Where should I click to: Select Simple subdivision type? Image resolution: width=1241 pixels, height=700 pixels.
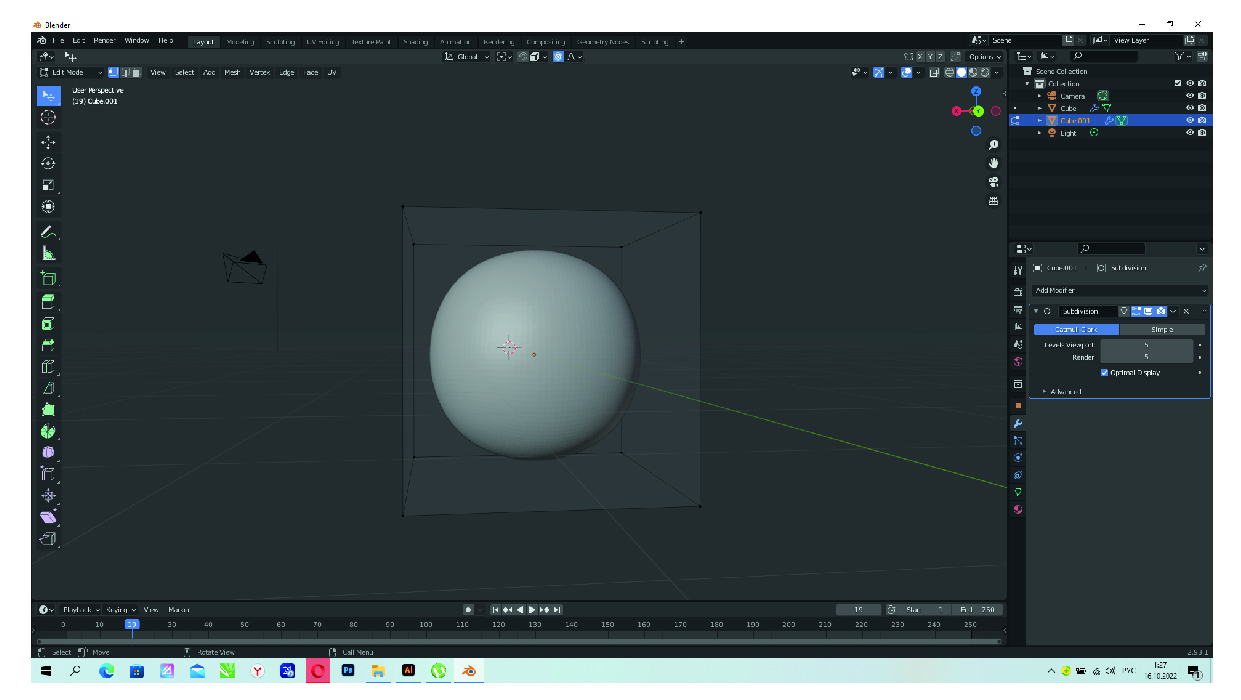click(1162, 329)
